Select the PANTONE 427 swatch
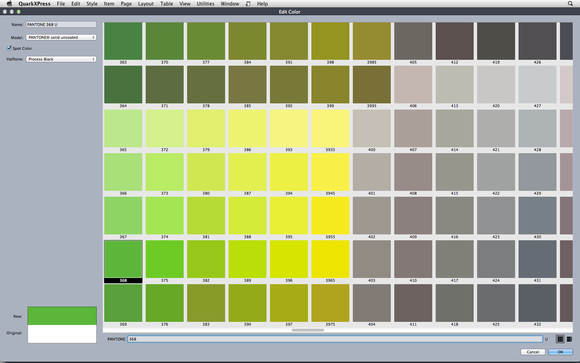This screenshot has width=580, height=363. (537, 85)
